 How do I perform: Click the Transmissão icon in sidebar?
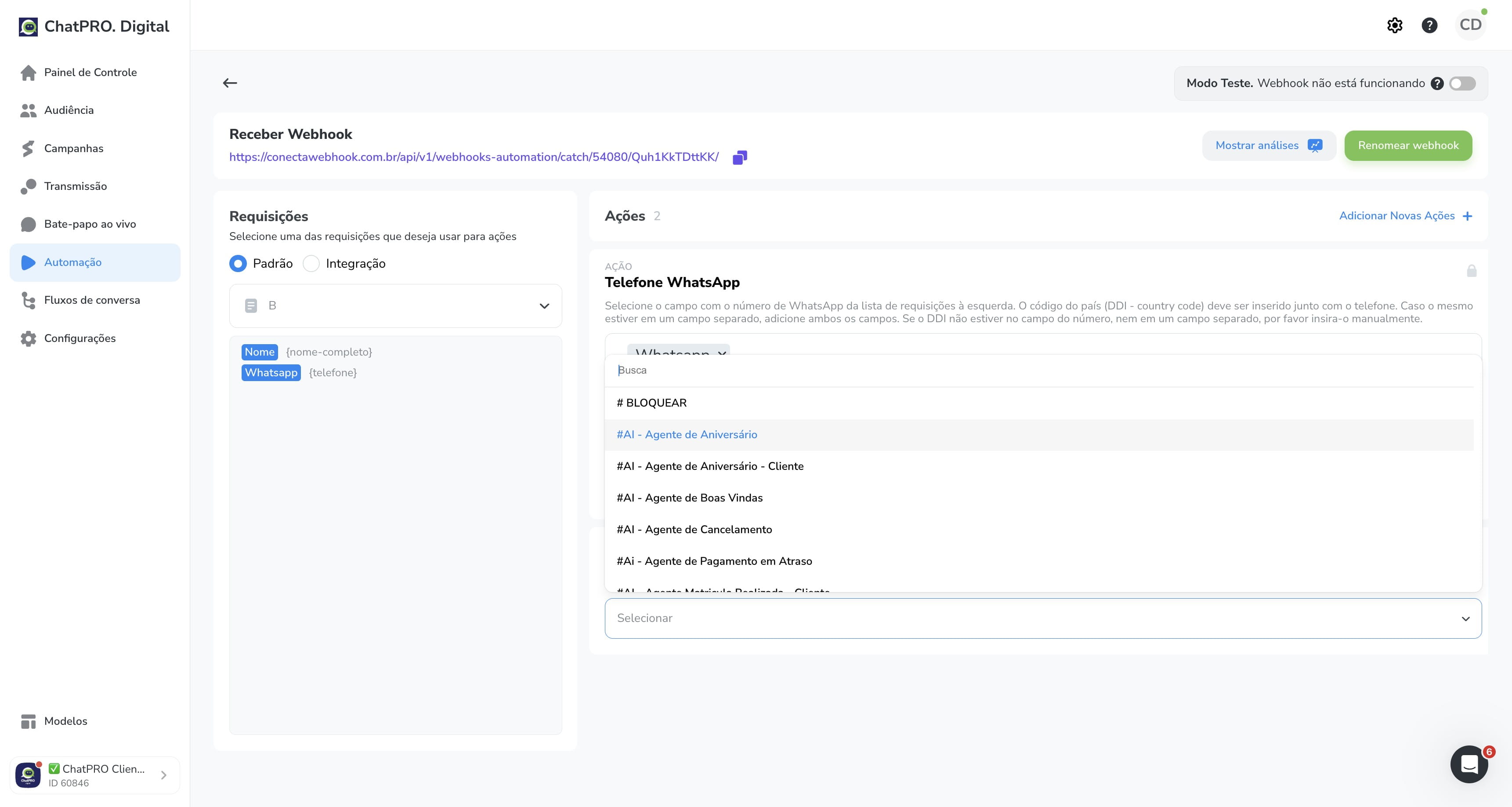tap(28, 186)
